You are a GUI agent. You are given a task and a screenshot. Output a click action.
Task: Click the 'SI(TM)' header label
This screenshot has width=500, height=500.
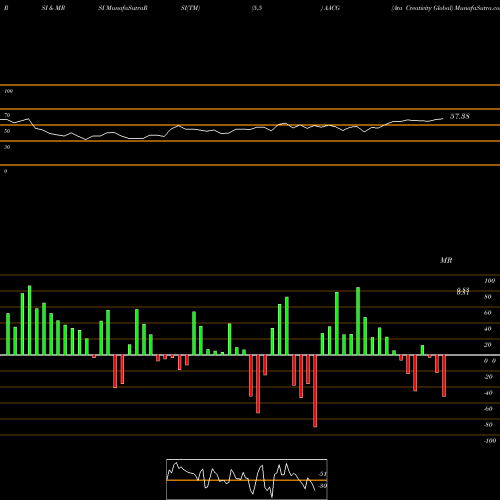pos(190,8)
